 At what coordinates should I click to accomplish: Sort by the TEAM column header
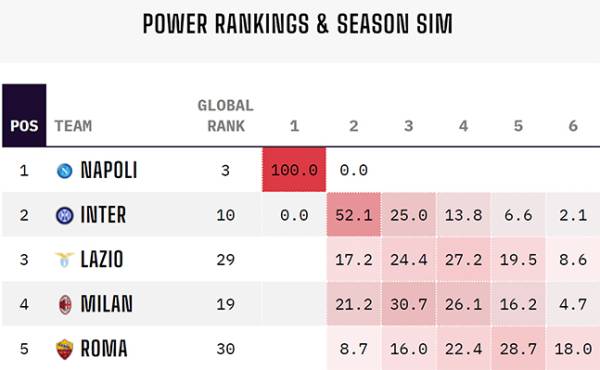coord(73,126)
